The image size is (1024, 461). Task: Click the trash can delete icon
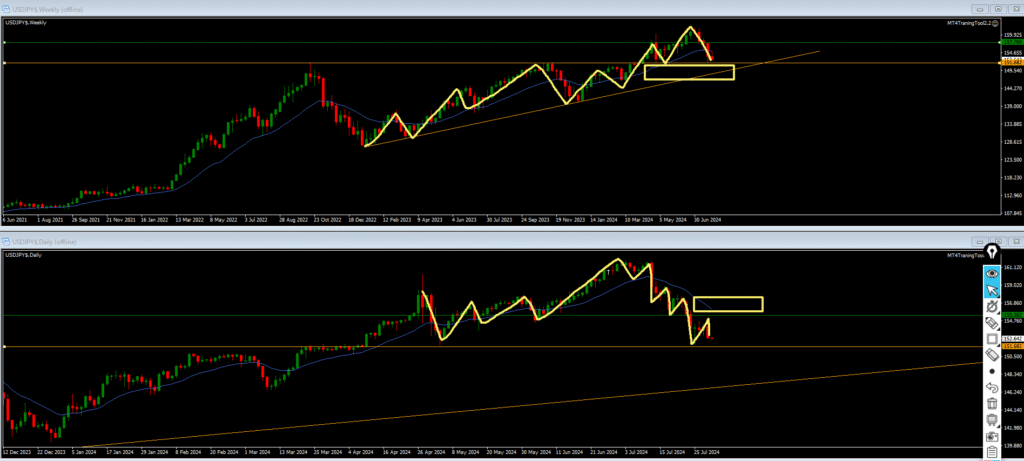coord(992,403)
